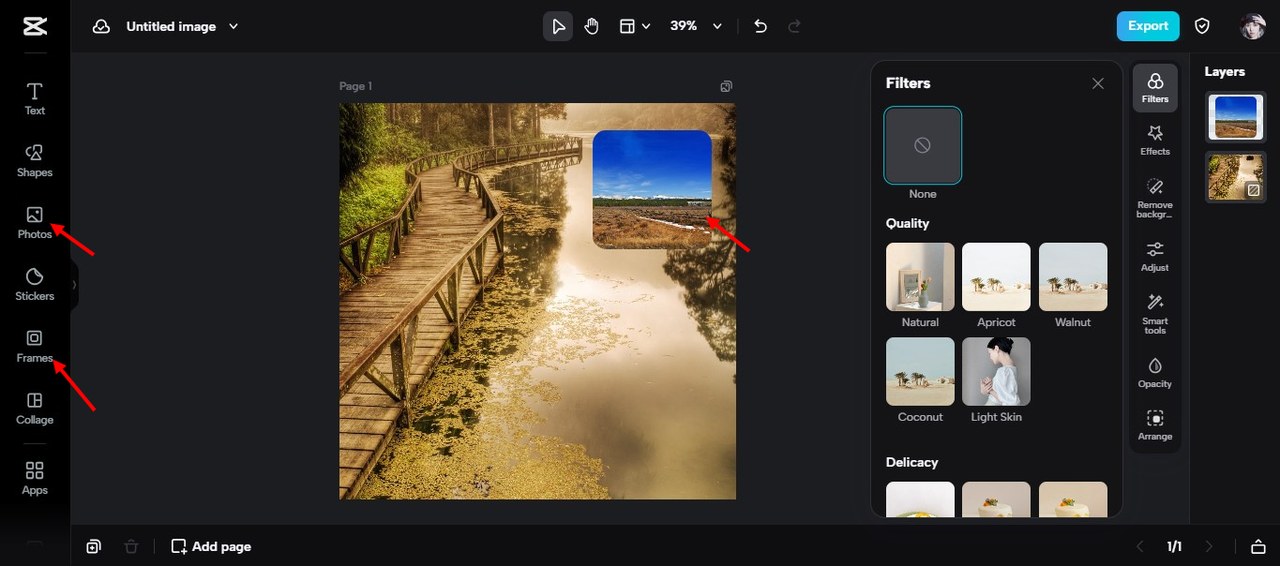This screenshot has height=566, width=1280.
Task: Open the Collage panel
Action: tap(35, 409)
